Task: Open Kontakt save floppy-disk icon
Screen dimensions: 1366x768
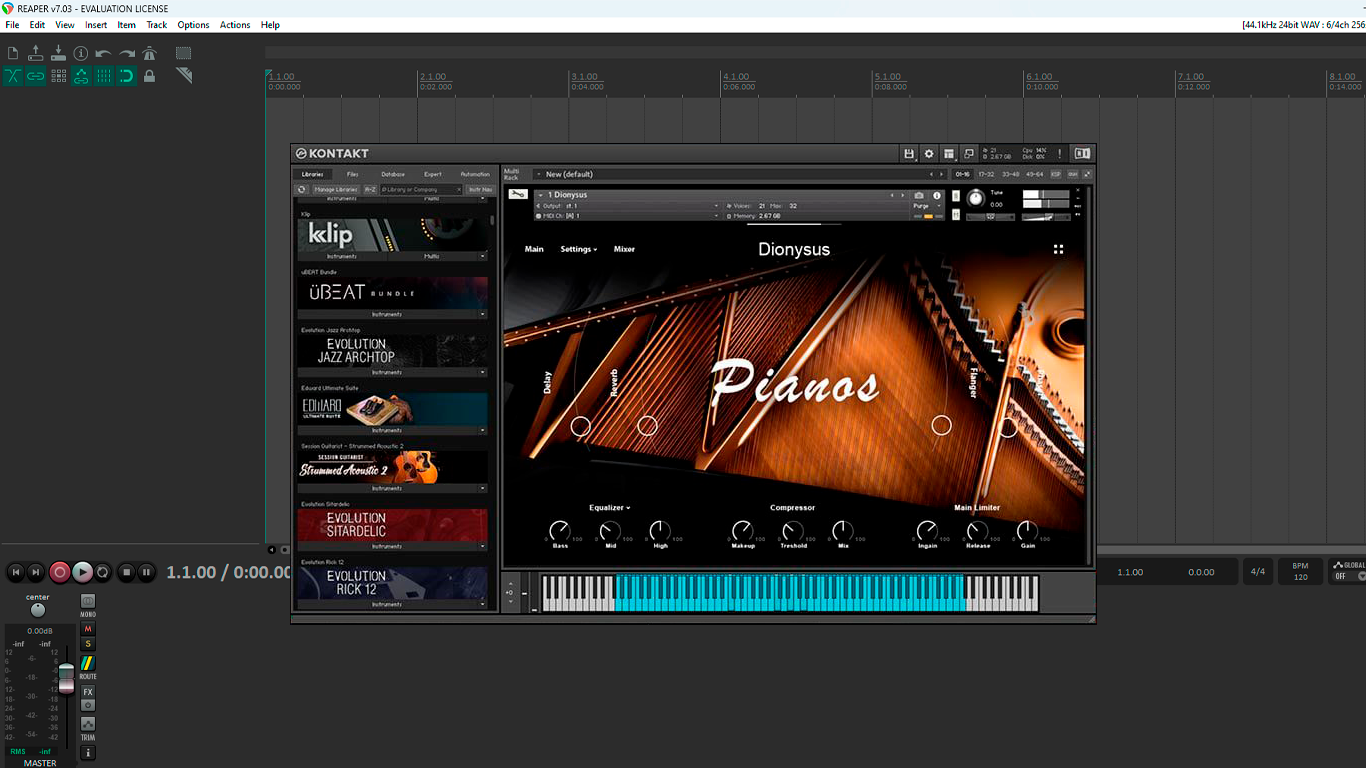Action: tap(908, 154)
